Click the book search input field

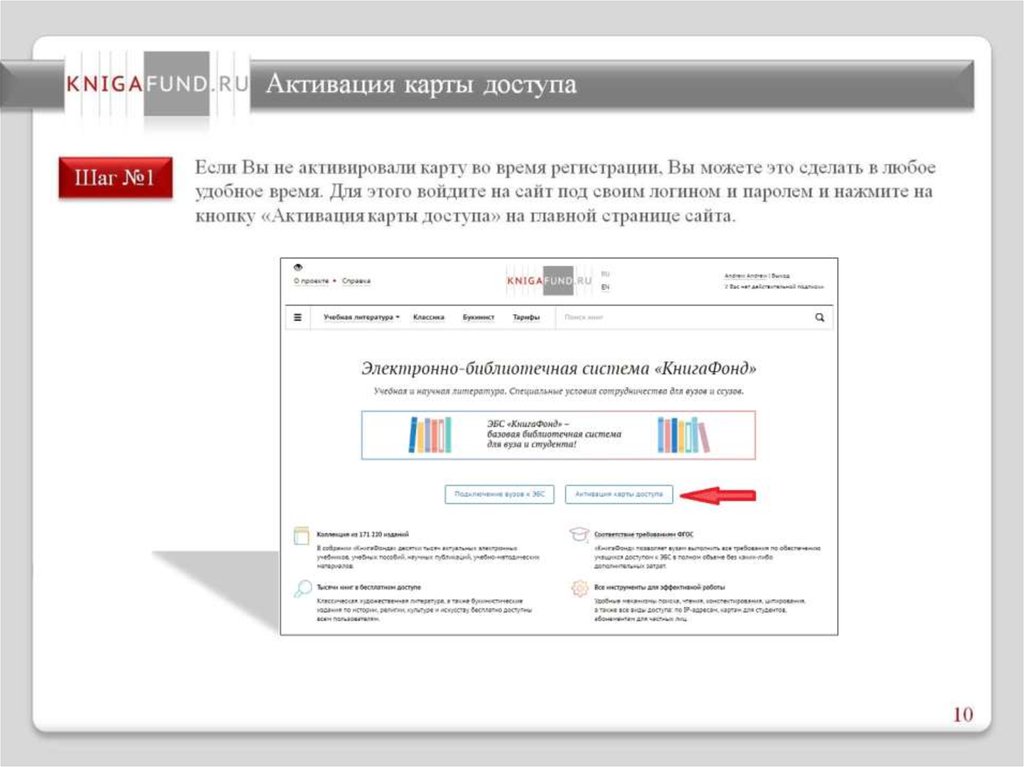[x=682, y=318]
